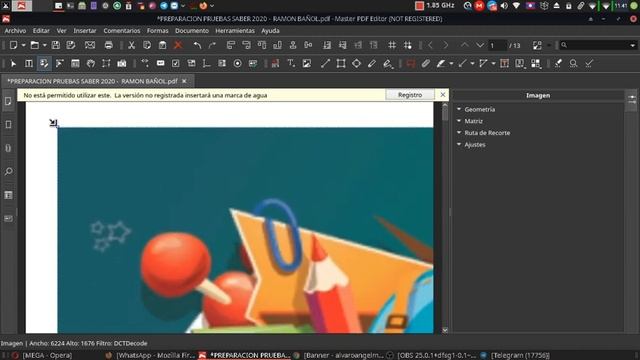Insert a Radio Button form field
The image size is (640, 360).
(x=238, y=64)
